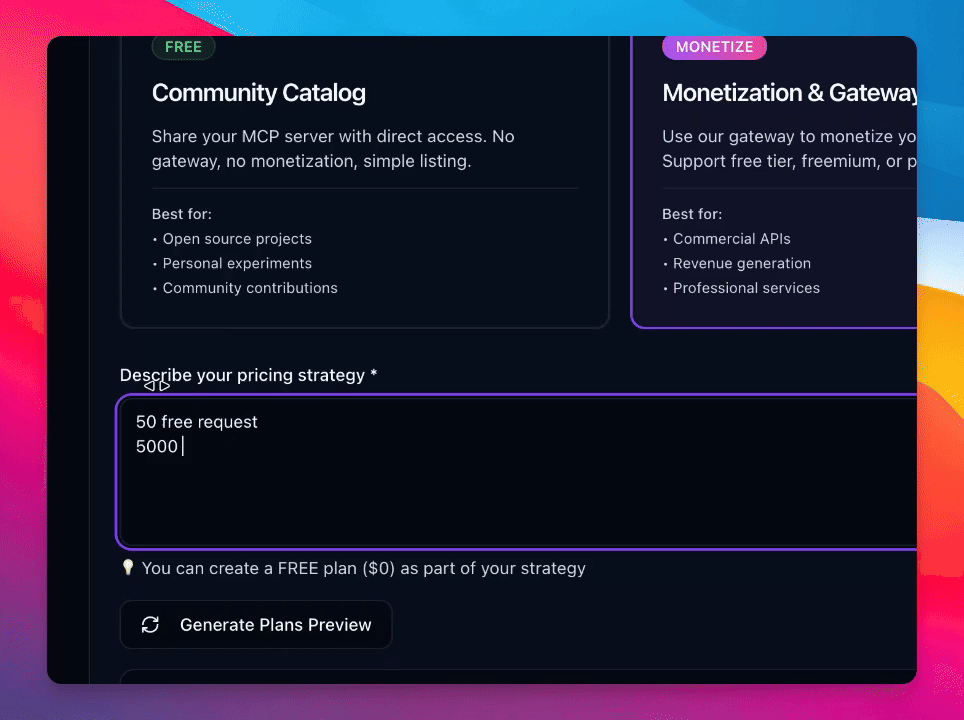Click "Revenue generation" bullet item

point(741,264)
